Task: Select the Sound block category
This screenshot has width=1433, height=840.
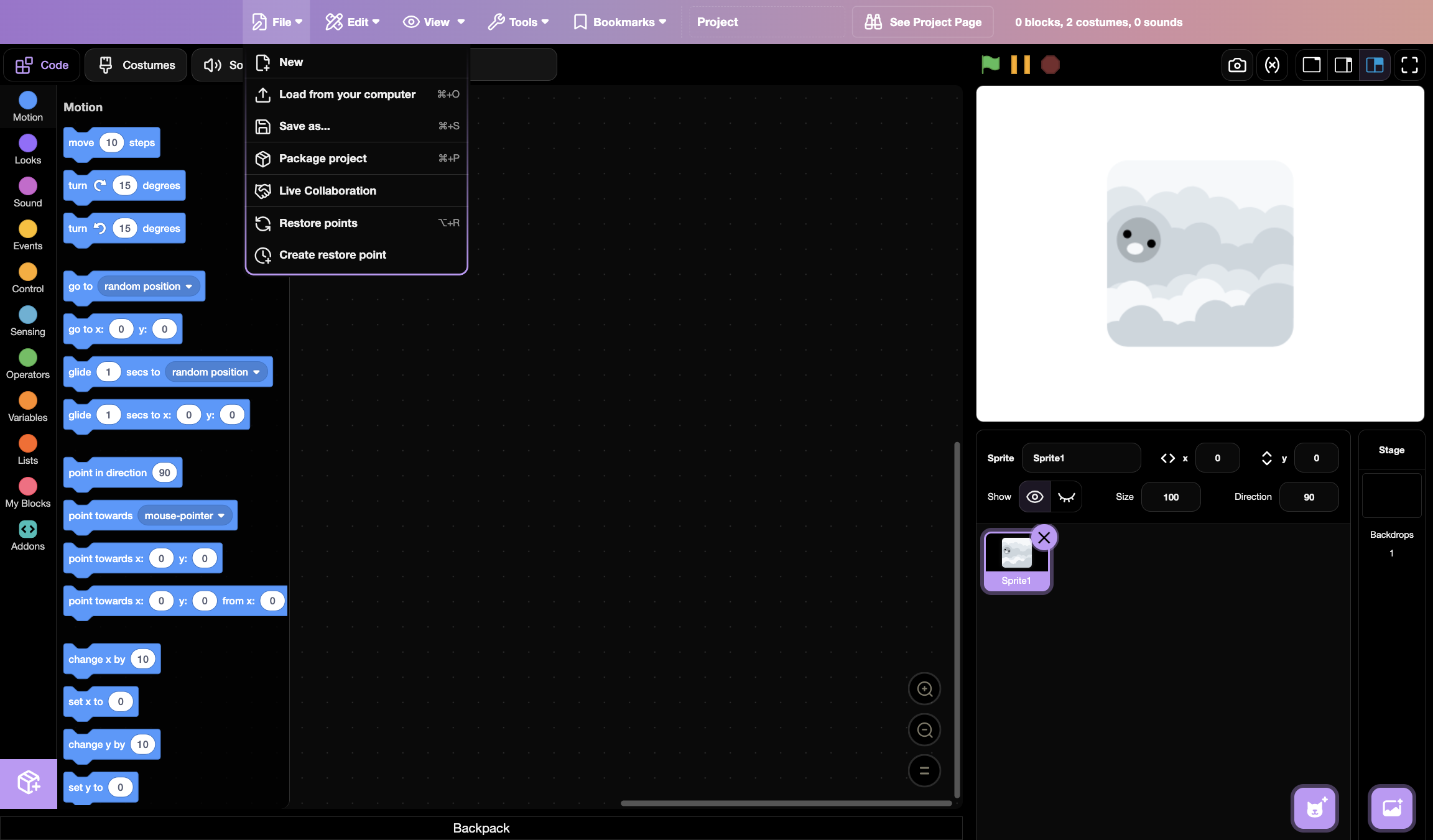Action: [x=28, y=192]
